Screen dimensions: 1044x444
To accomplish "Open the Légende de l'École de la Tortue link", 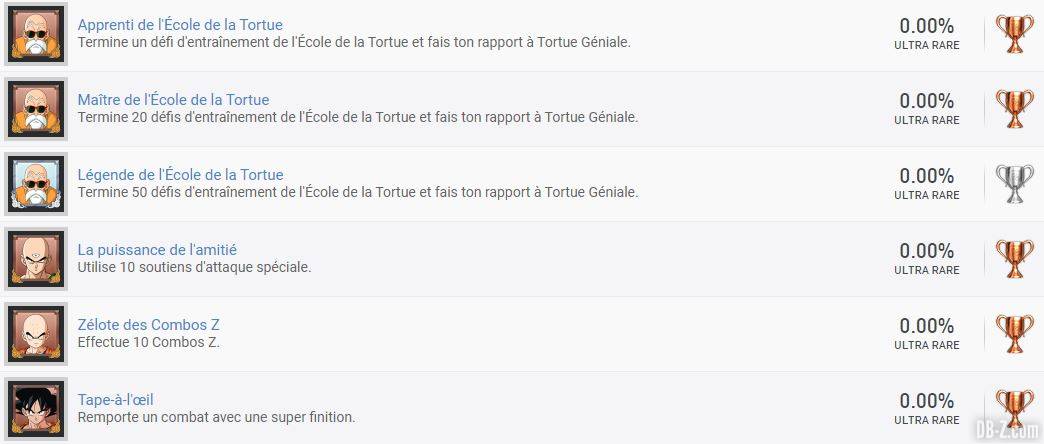I will coord(180,174).
